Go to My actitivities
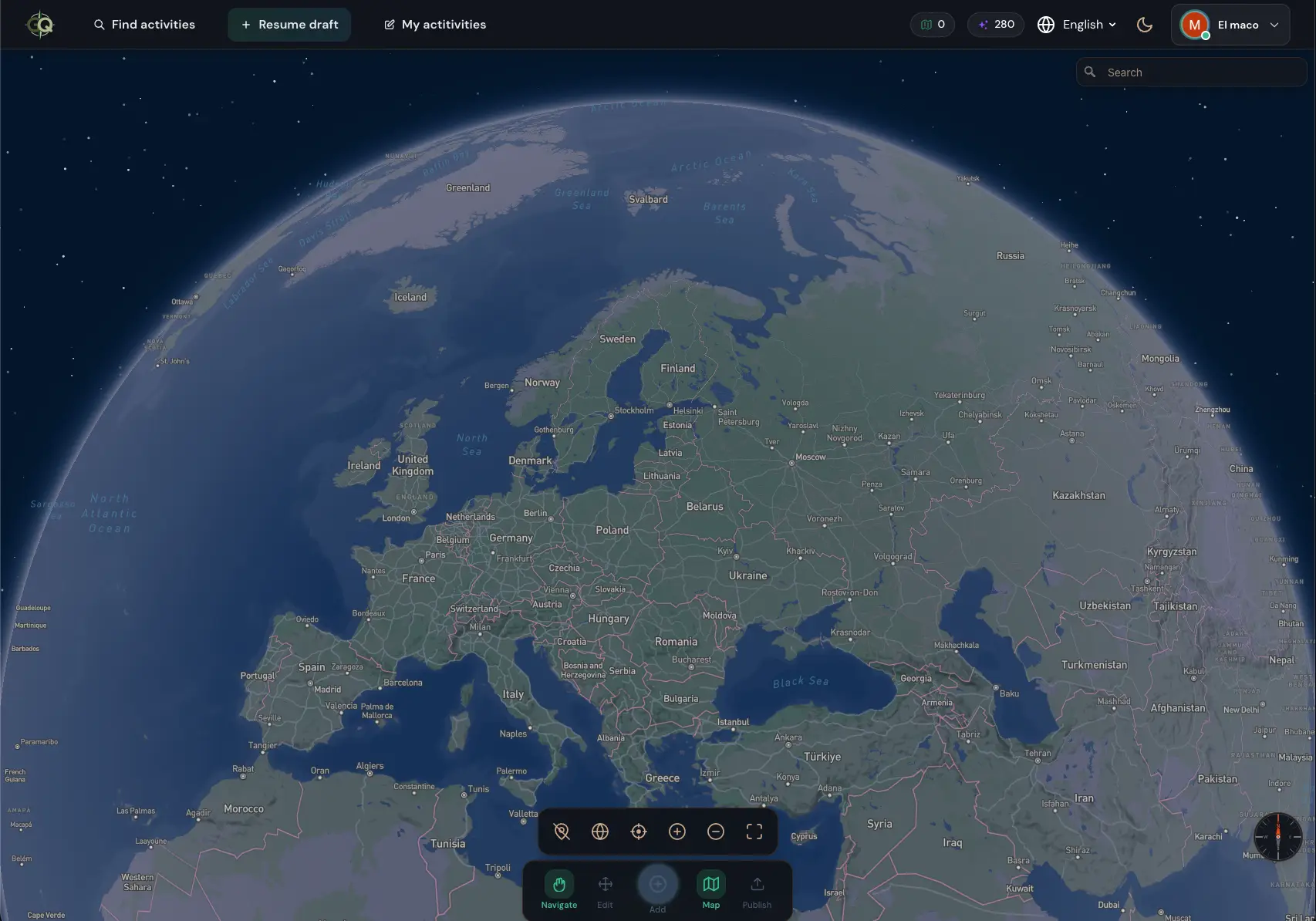The image size is (1316, 921). 435,25
